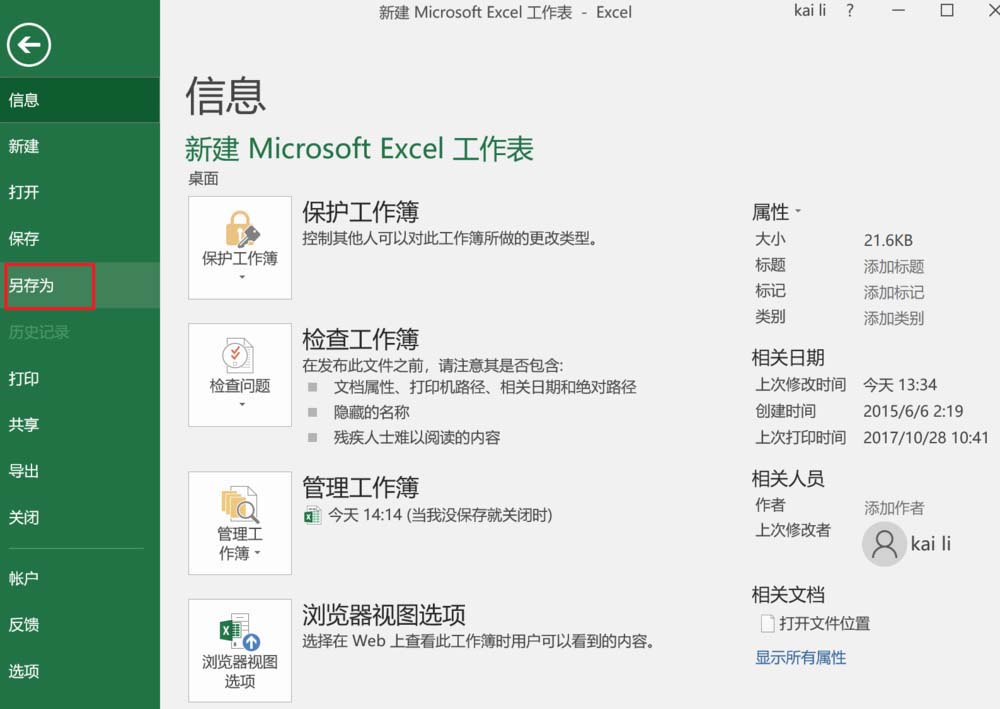The width and height of the screenshot is (1000, 709).
Task: Click the 今天 13:34 last modified value
Action: 900,385
